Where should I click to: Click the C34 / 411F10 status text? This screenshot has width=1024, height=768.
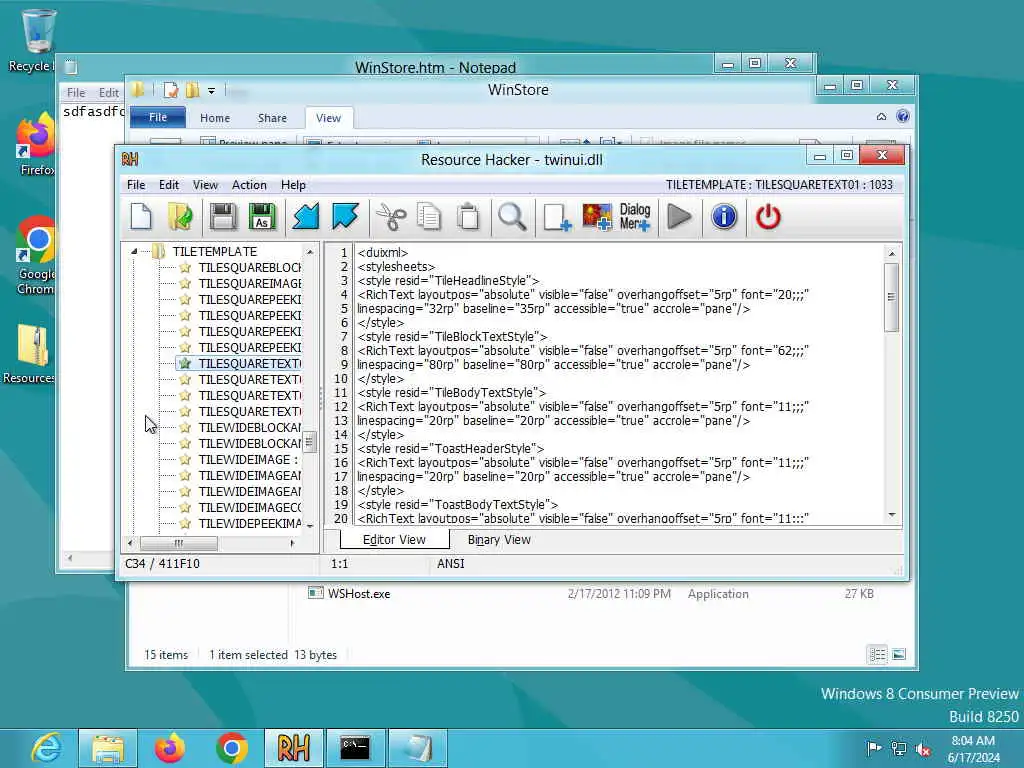point(163,564)
